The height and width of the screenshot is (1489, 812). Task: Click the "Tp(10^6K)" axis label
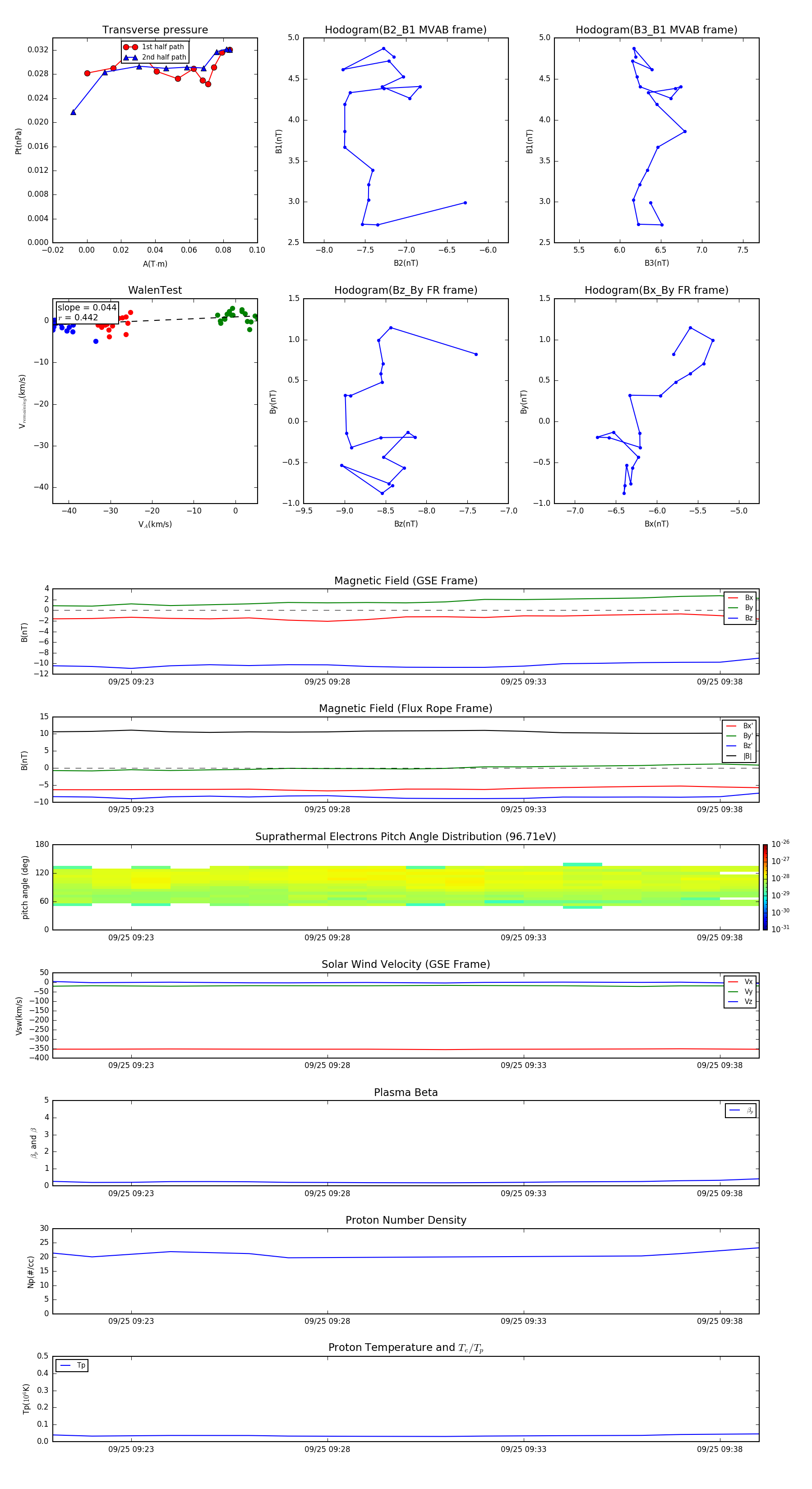click(x=26, y=1399)
